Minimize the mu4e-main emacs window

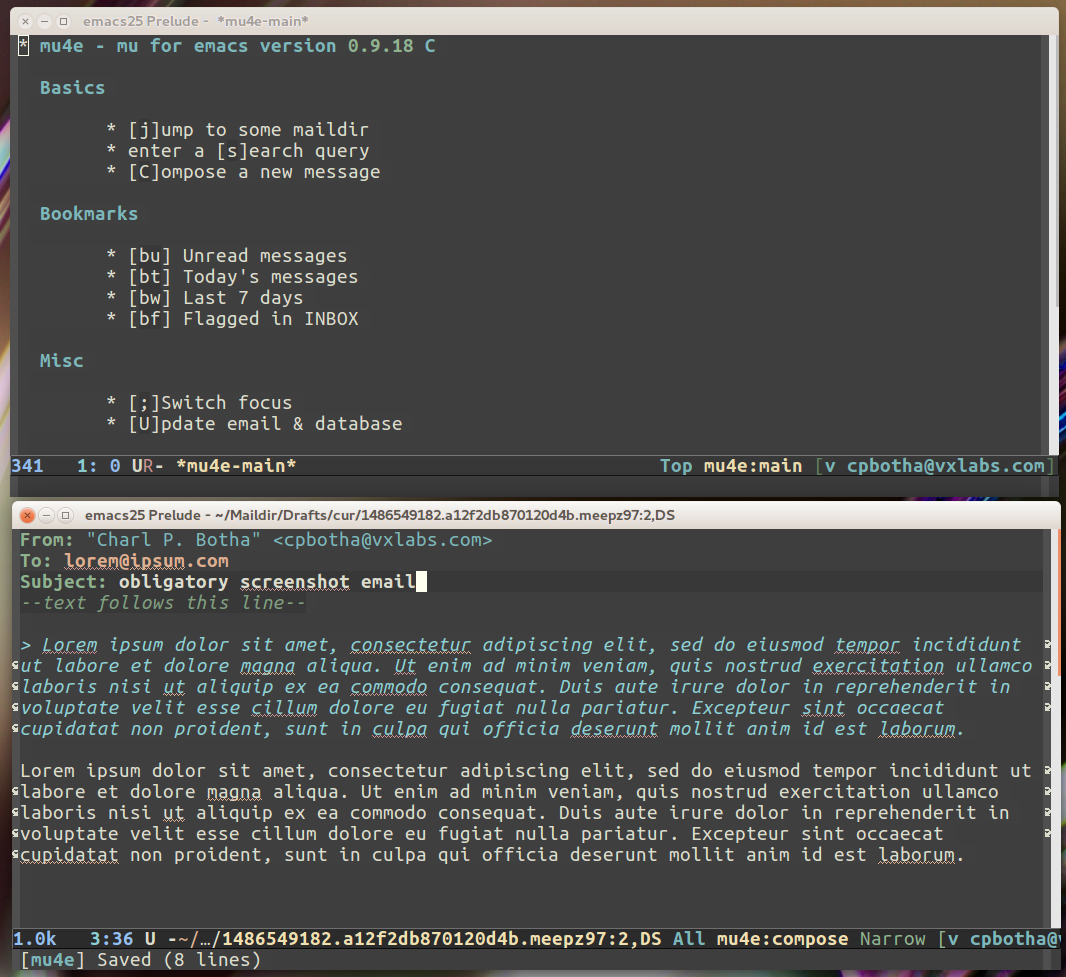point(44,22)
